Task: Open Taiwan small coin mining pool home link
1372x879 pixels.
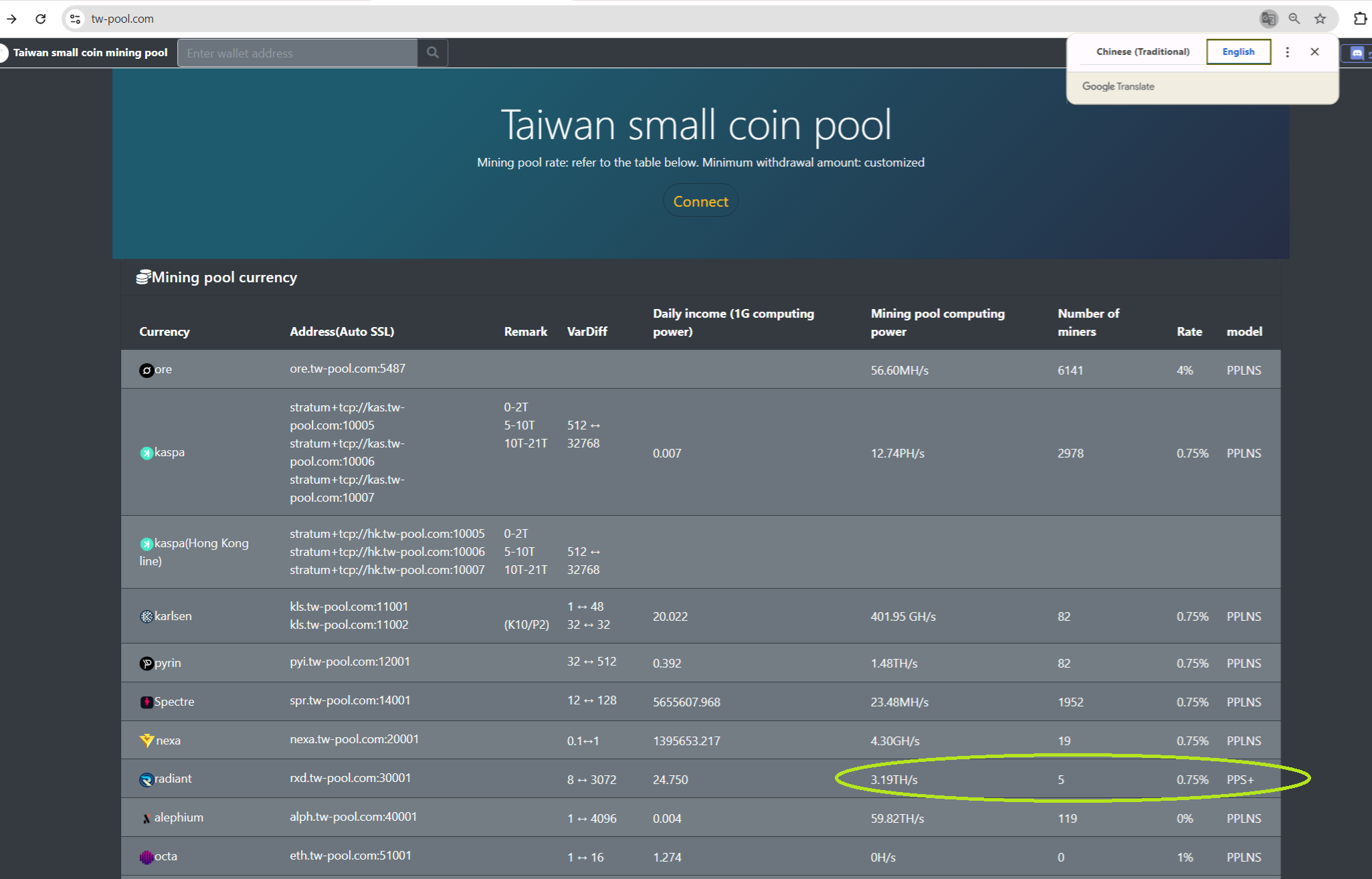Action: [90, 52]
